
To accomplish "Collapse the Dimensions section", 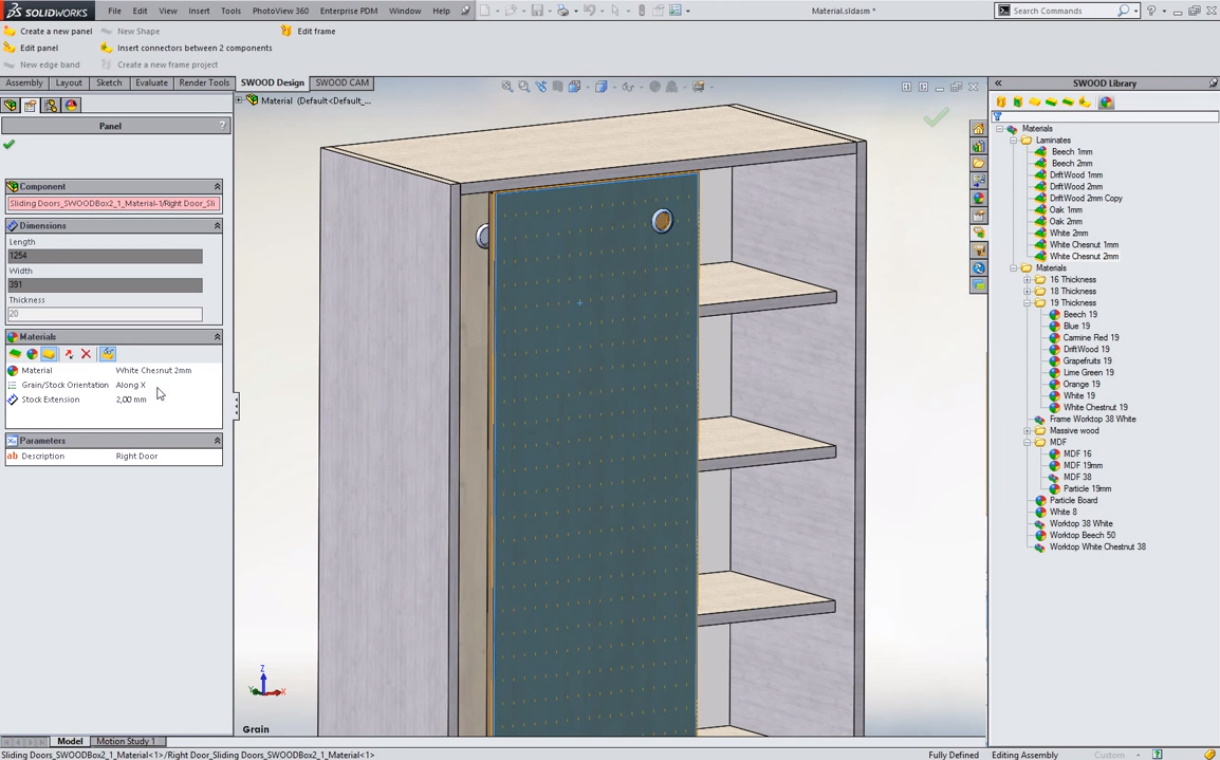I will coord(217,226).
